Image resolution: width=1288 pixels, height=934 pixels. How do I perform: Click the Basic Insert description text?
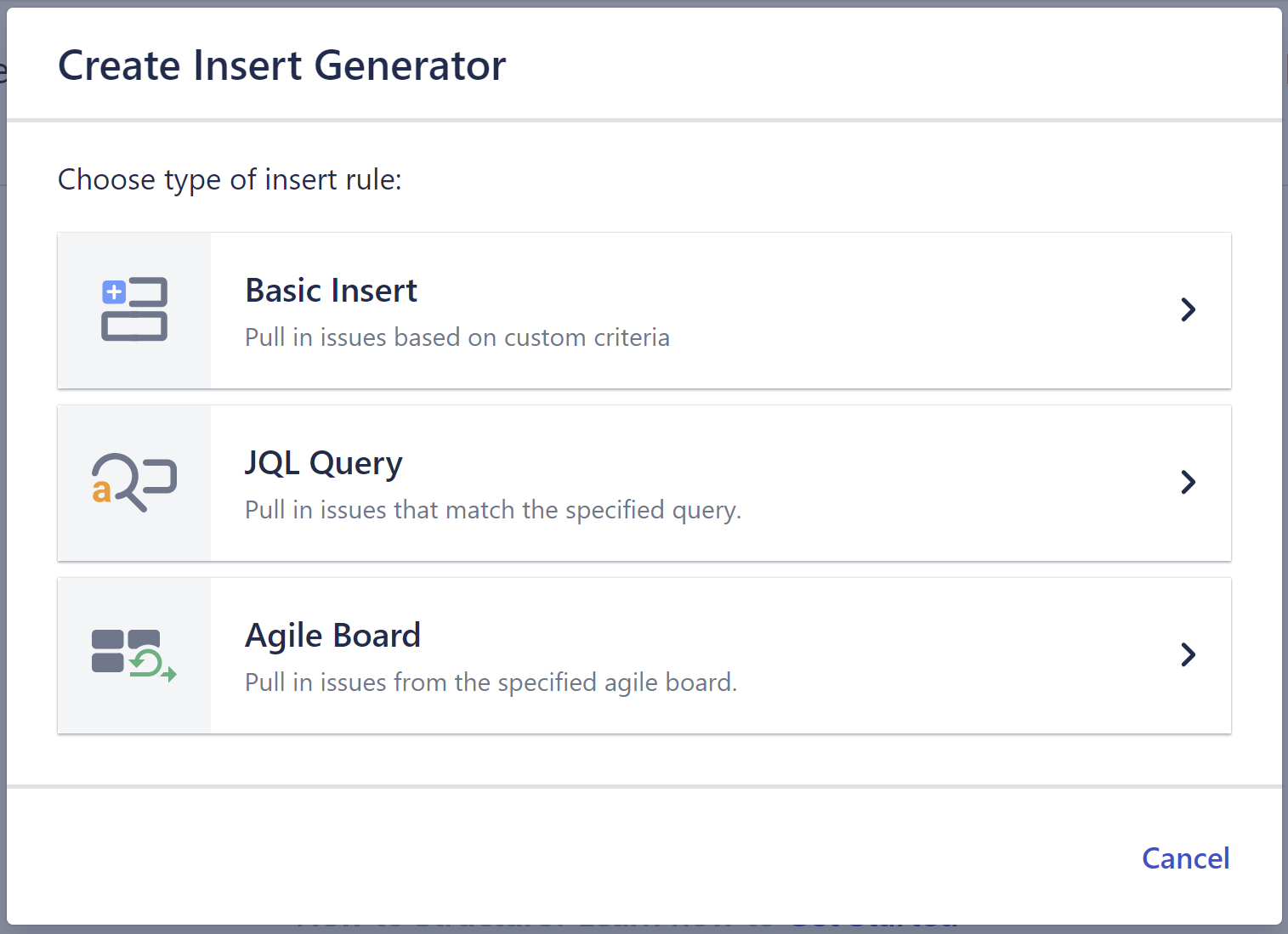pyautogui.click(x=457, y=337)
